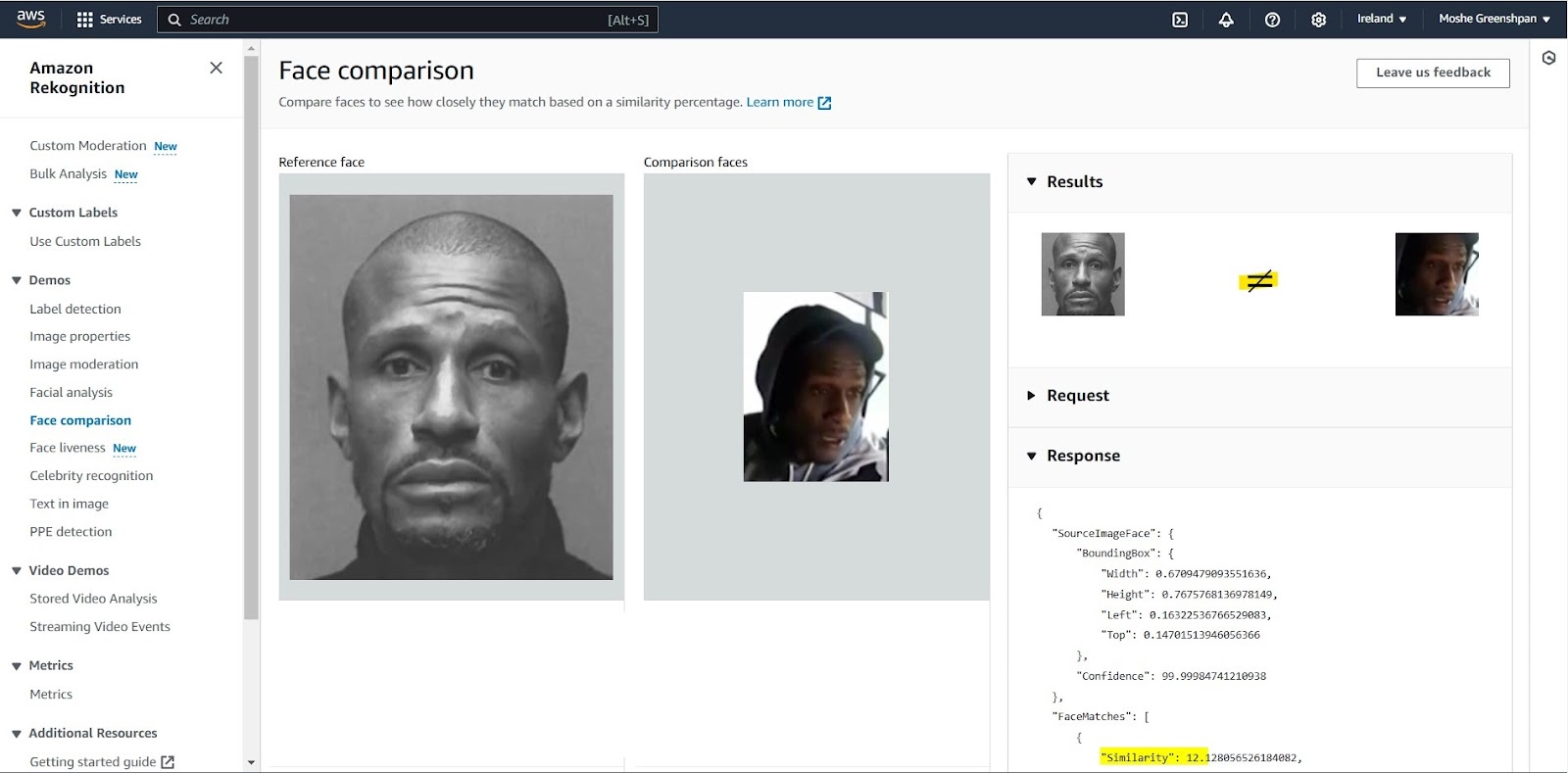The image size is (1568, 773).
Task: Open Celebrity recognition demo
Action: [x=91, y=475]
